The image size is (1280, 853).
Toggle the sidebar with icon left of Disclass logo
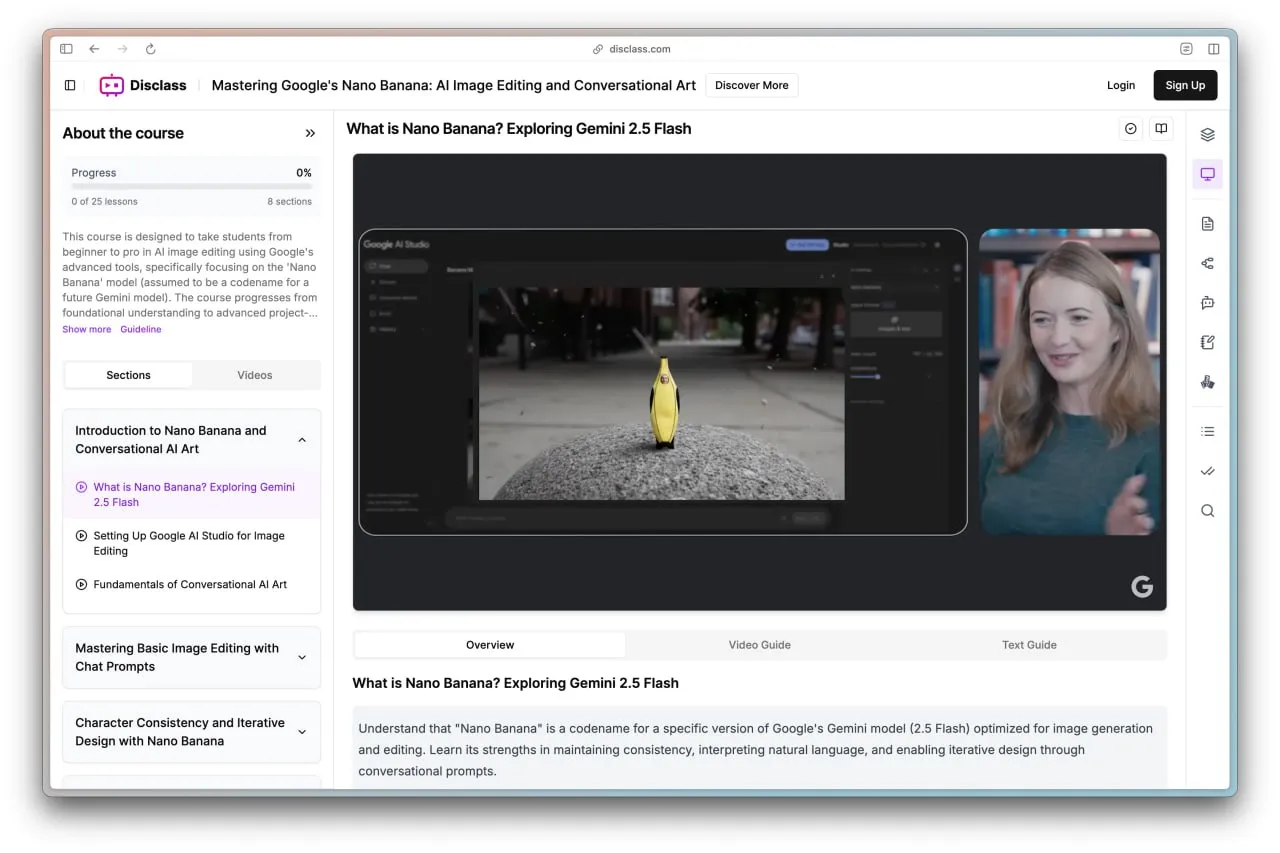coord(70,85)
